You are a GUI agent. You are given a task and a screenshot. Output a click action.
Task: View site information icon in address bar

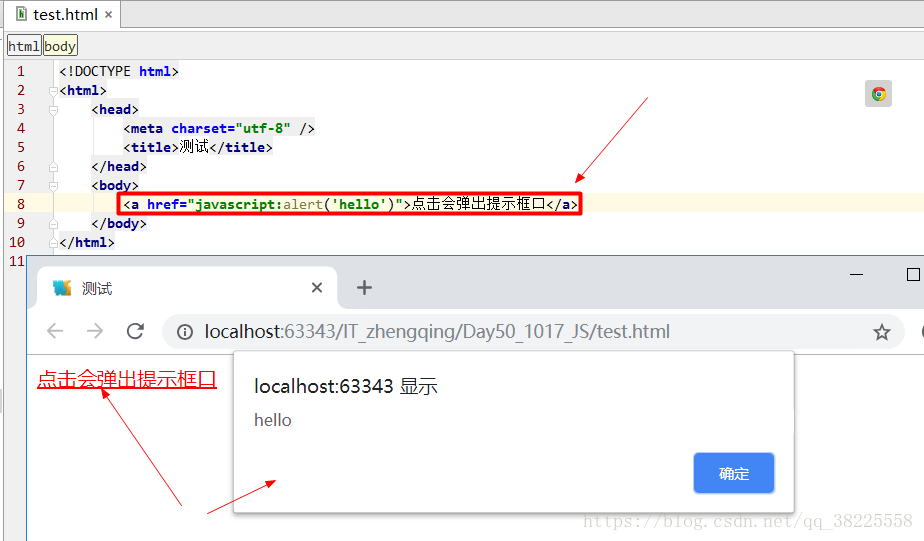coord(184,332)
